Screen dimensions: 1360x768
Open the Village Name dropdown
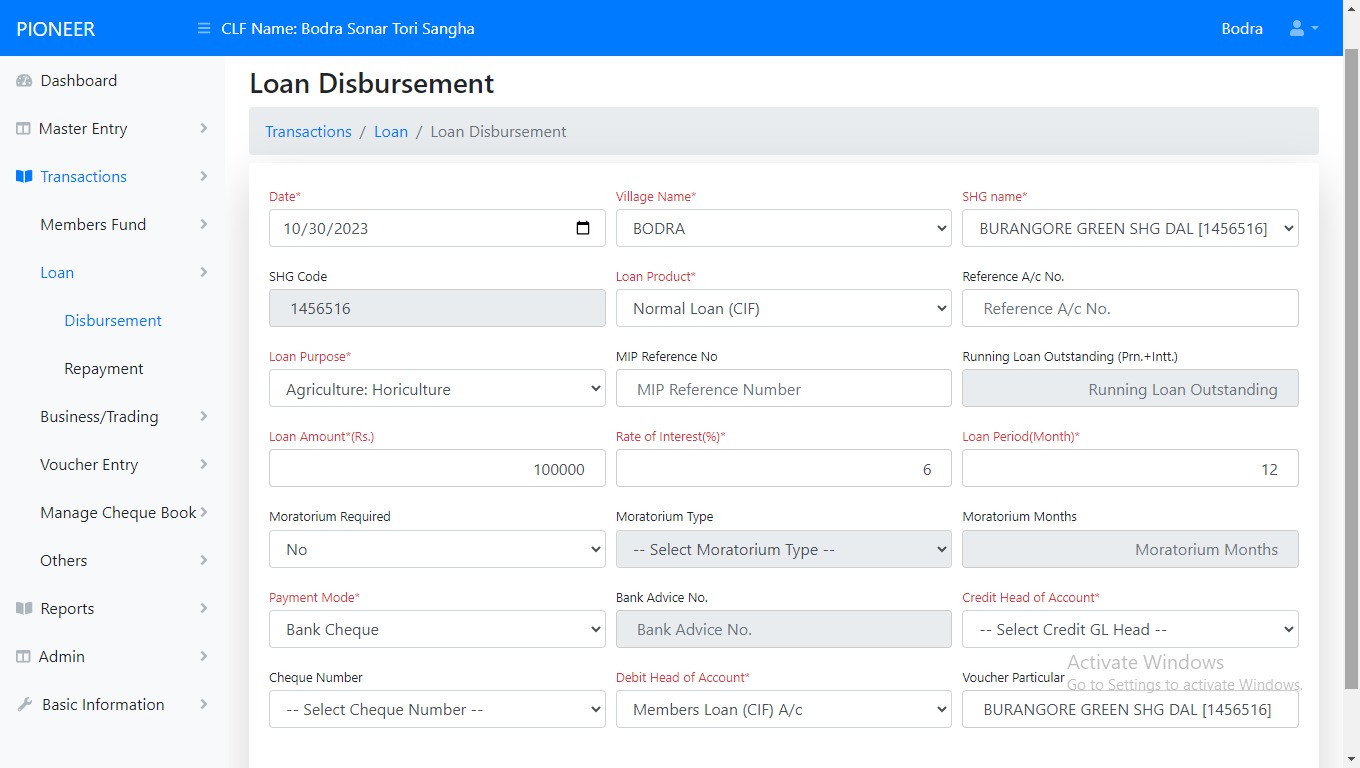coord(783,228)
